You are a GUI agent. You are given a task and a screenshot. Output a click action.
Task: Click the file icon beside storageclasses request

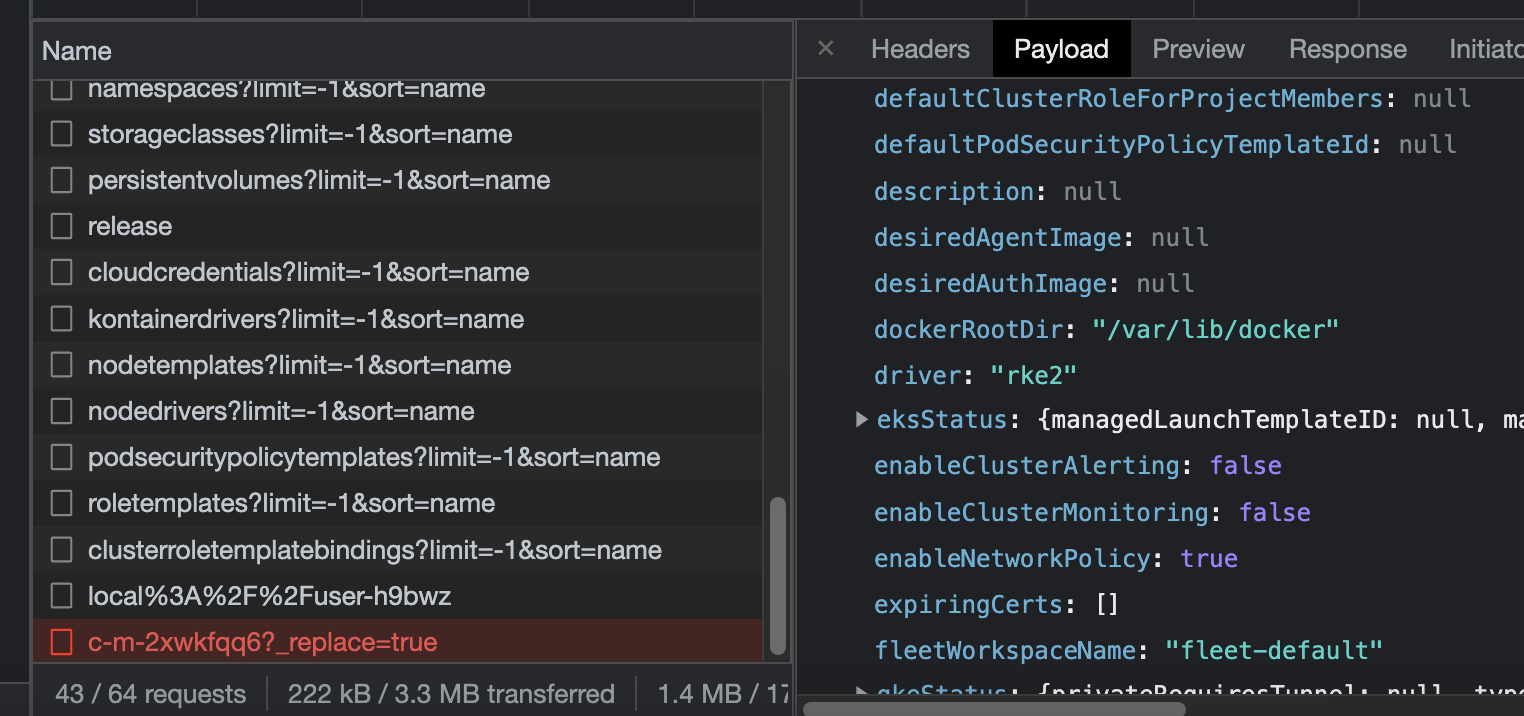62,134
